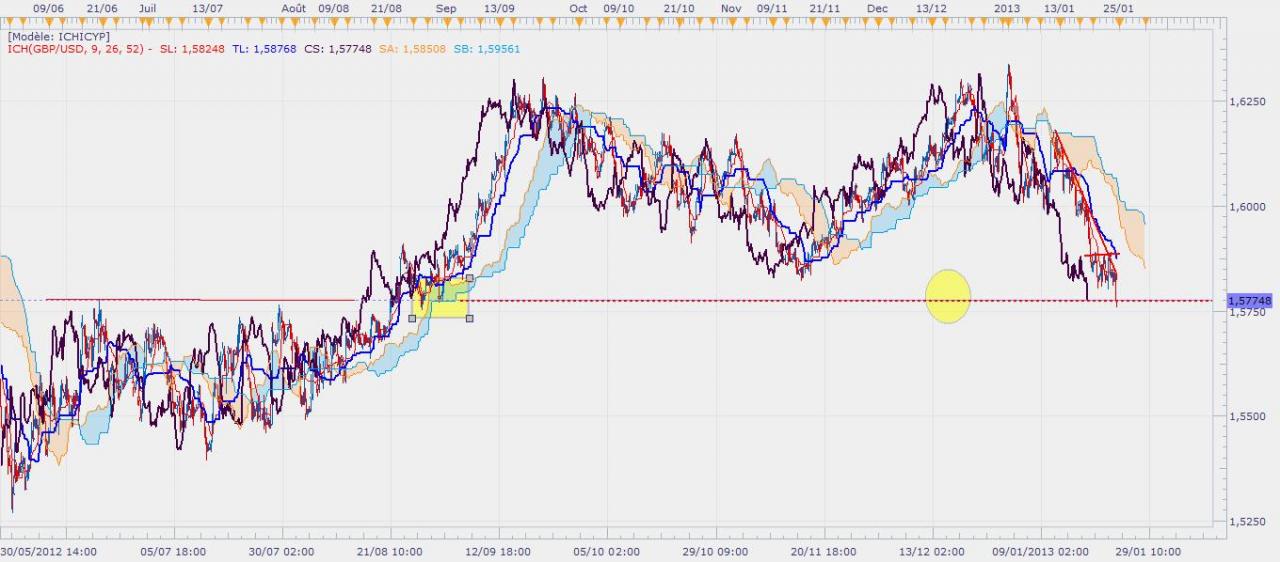Grab the yellow rectangle's lower-left resize handle
The width and height of the screenshot is (1280, 562).
412,318
